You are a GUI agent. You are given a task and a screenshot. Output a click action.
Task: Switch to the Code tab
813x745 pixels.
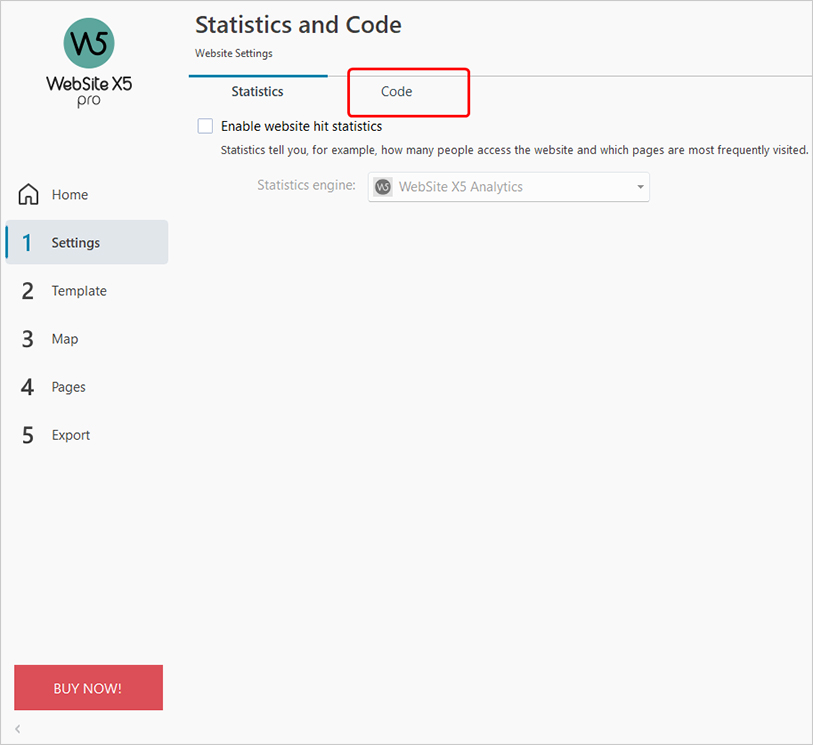coord(397,92)
